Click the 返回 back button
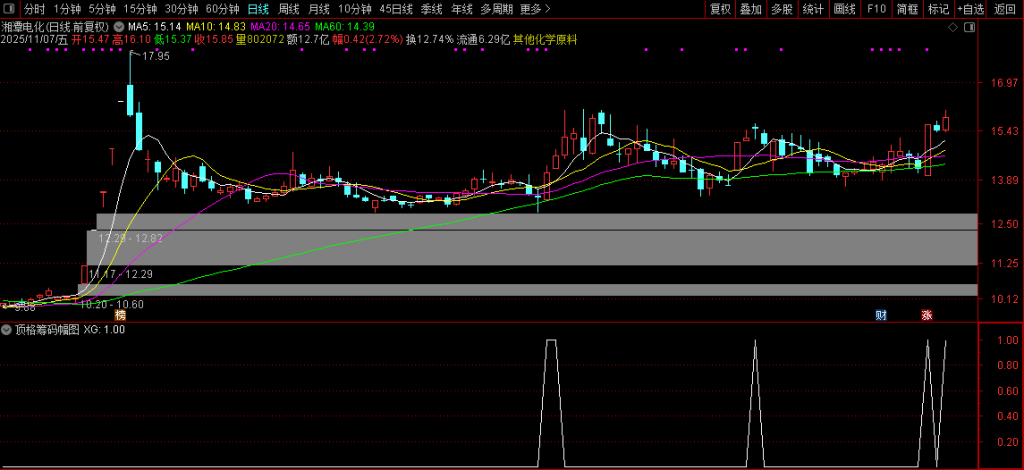This screenshot has height=470, width=1024. [x=1004, y=9]
